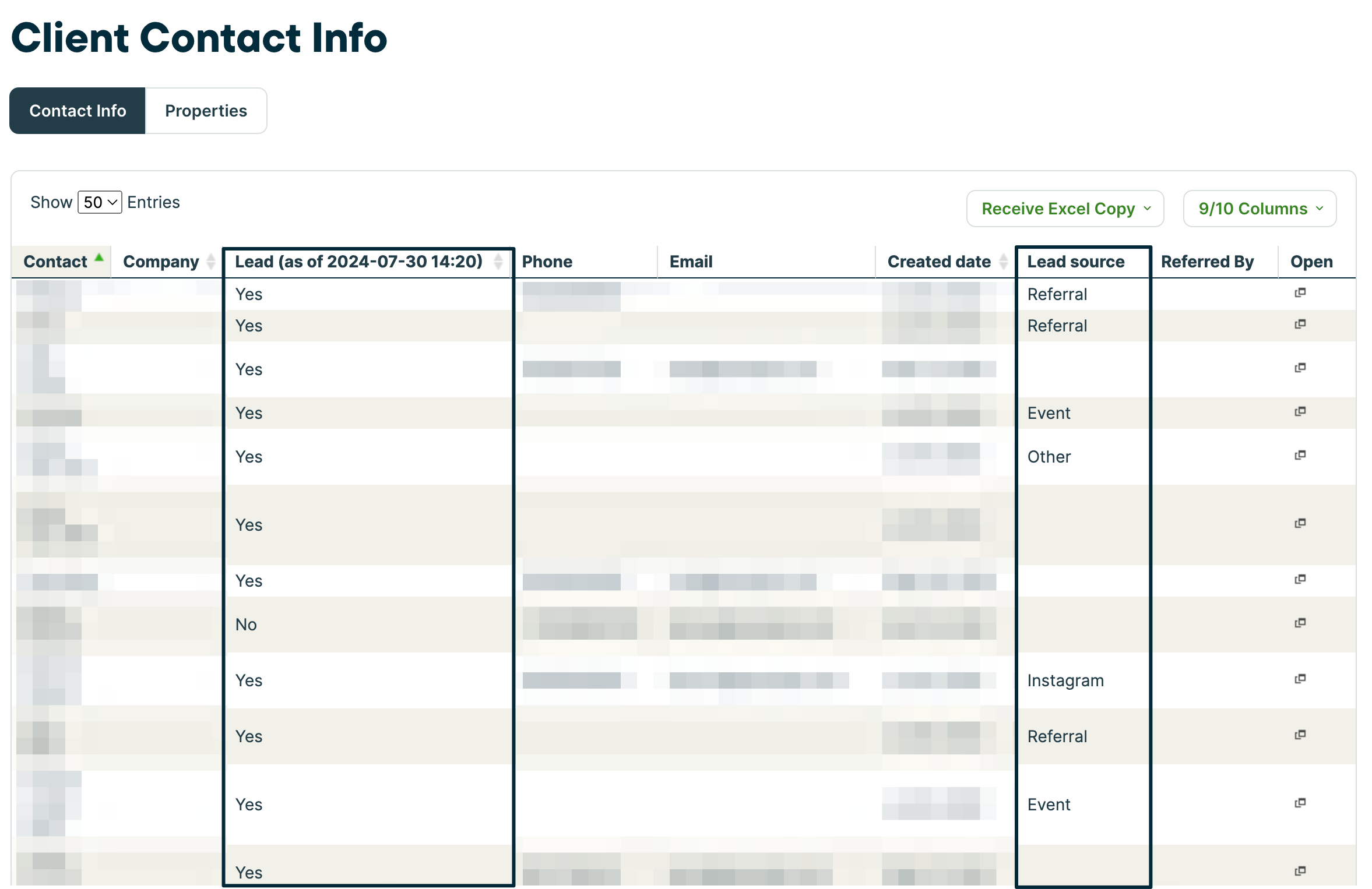Image resolution: width=1372 pixels, height=889 pixels.
Task: Select the Contact Info tab
Action: (x=78, y=110)
